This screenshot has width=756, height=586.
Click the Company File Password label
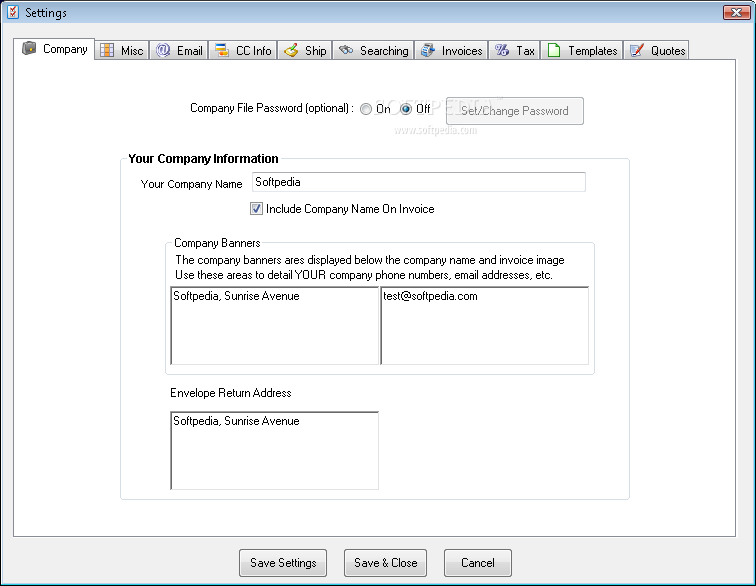pyautogui.click(x=272, y=108)
